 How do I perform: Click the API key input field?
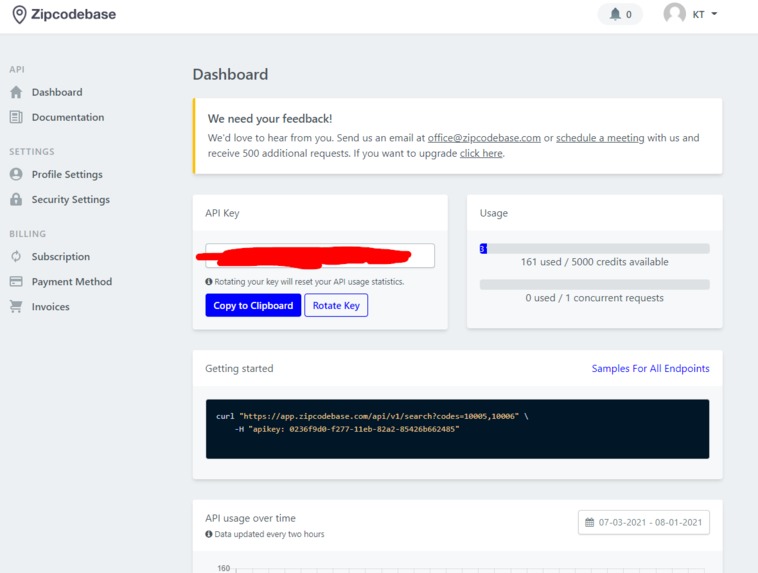coord(320,256)
